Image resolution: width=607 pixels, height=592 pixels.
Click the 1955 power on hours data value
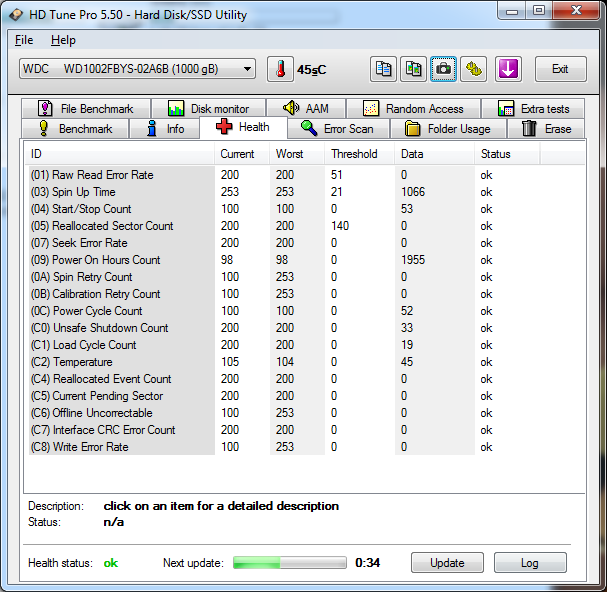point(413,260)
